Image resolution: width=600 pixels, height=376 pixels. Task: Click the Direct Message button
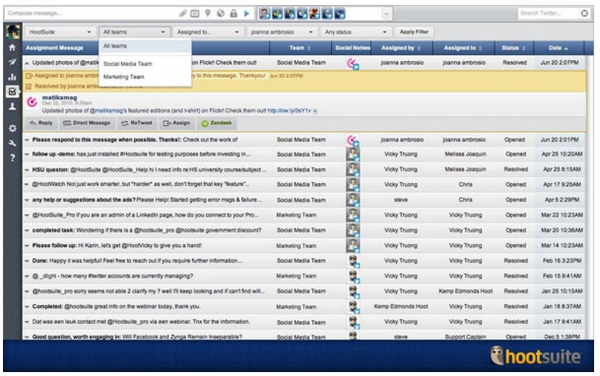[x=86, y=123]
